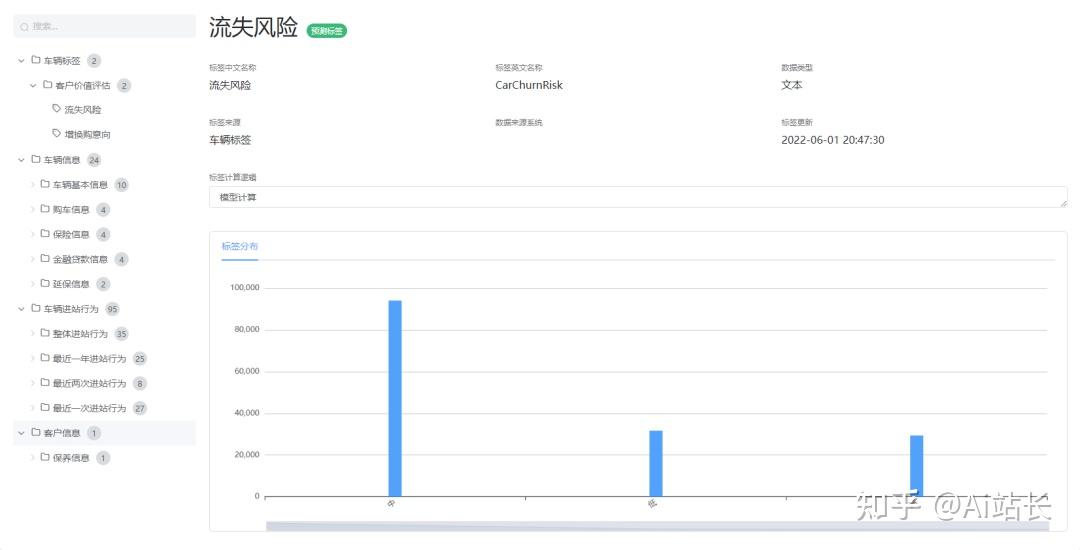
Task: Click the 客户信息 folder icon
Action: coord(36,432)
